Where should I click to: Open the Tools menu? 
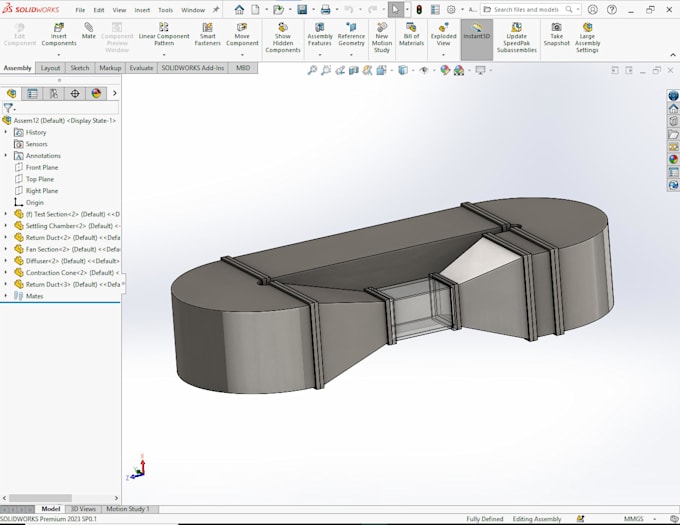pos(166,10)
